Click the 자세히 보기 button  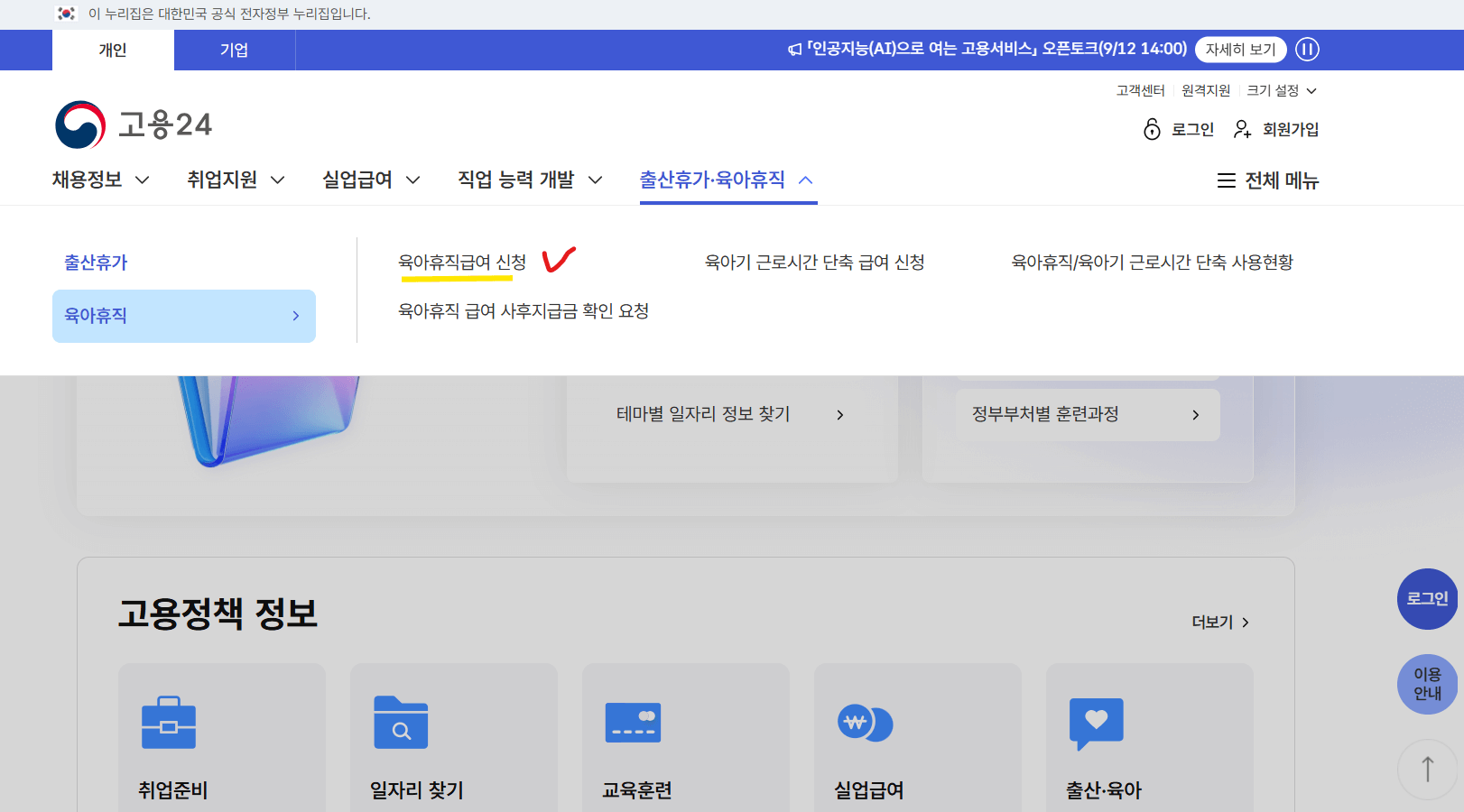(1240, 50)
